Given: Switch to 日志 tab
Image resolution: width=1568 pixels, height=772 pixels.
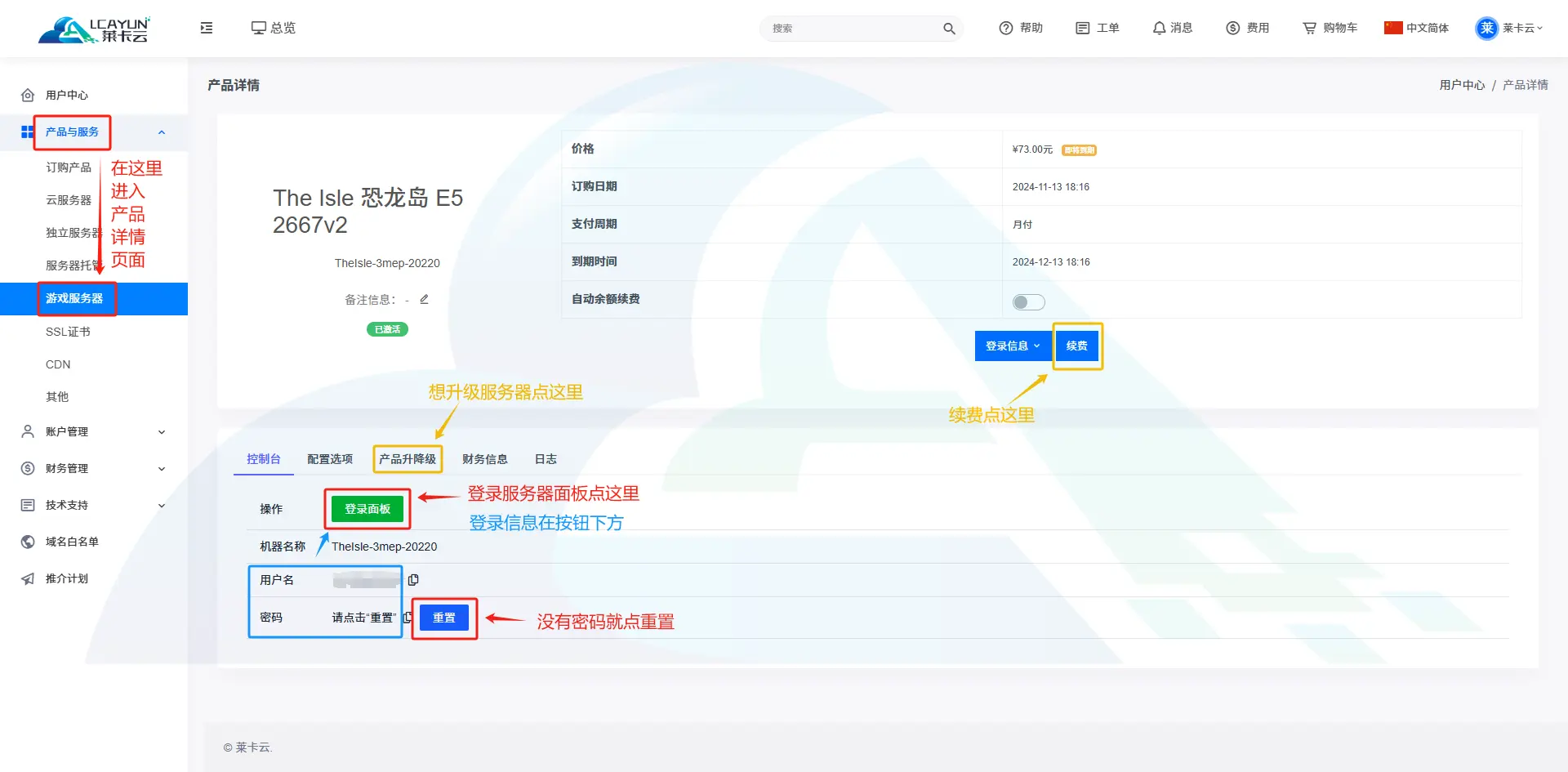Looking at the screenshot, I should (x=546, y=459).
